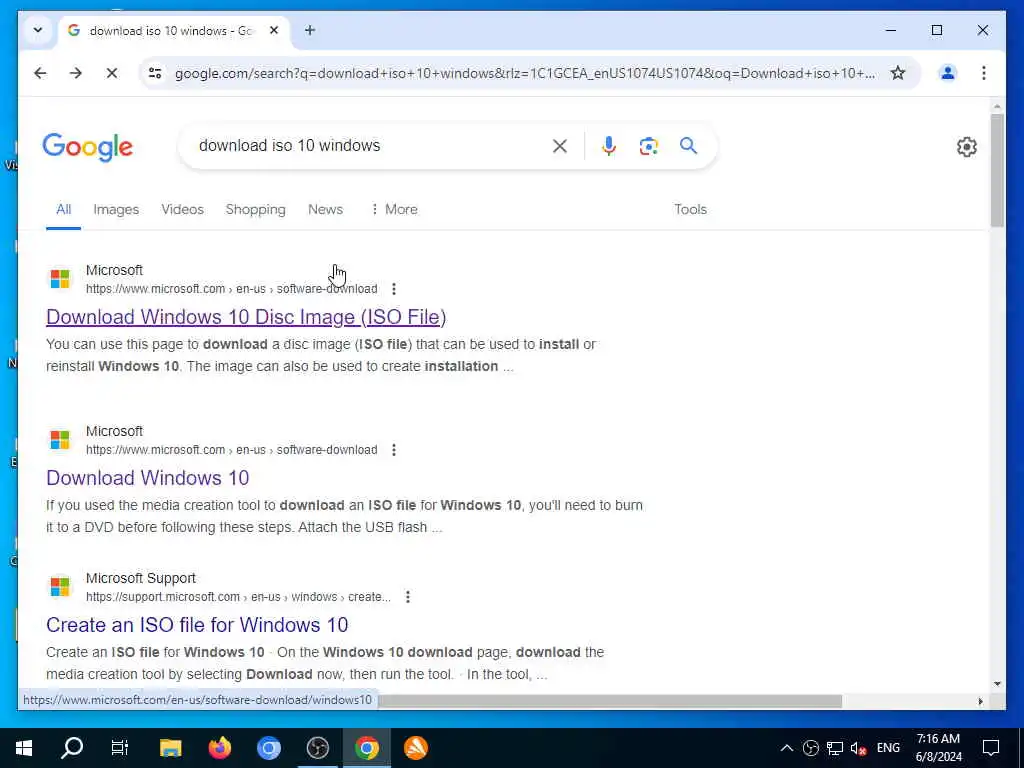Viewport: 1024px width, 768px height.
Task: Select the Google Chrome taskbar icon
Action: point(366,748)
